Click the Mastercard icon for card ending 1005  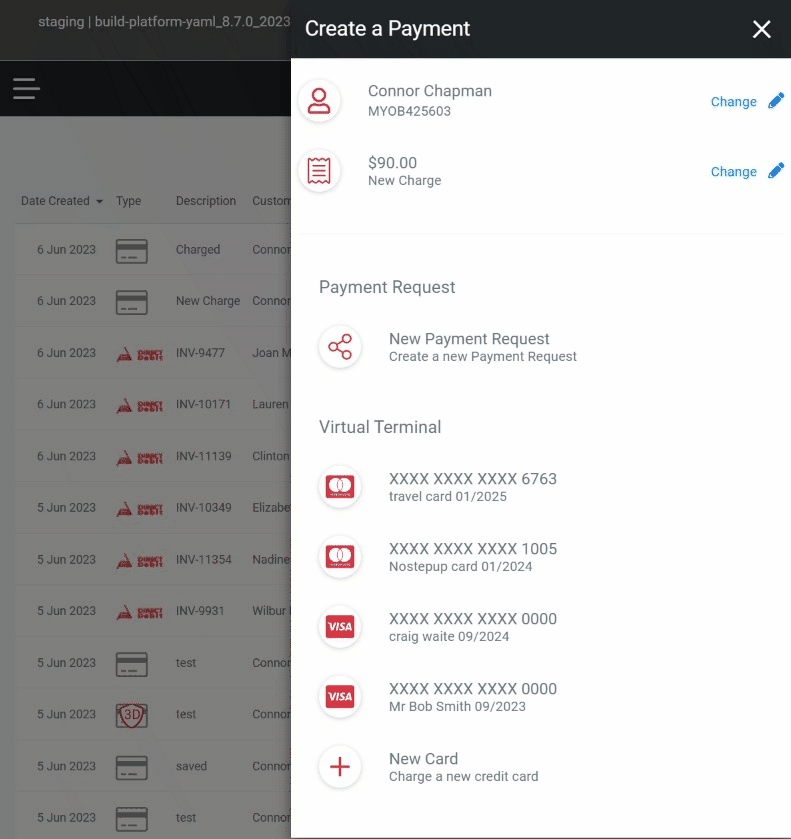click(340, 556)
